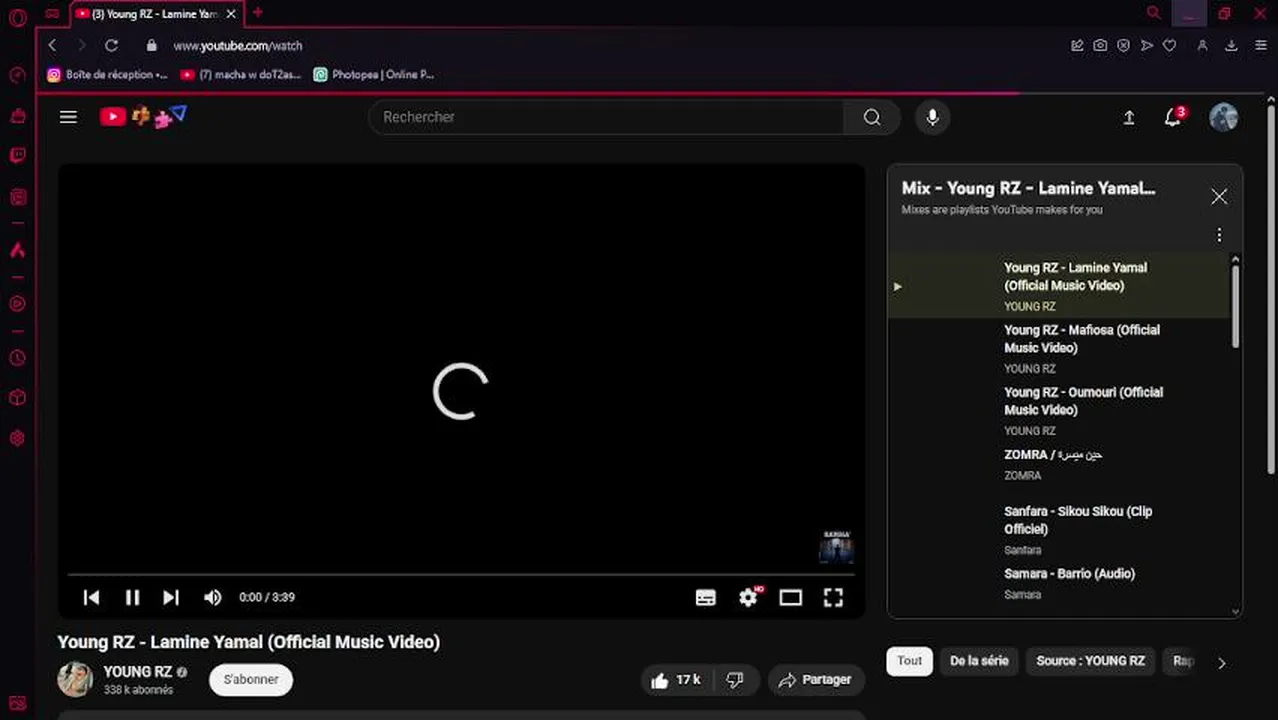Open the downloads icon
Viewport: 1278px width, 720px height.
(1231, 45)
